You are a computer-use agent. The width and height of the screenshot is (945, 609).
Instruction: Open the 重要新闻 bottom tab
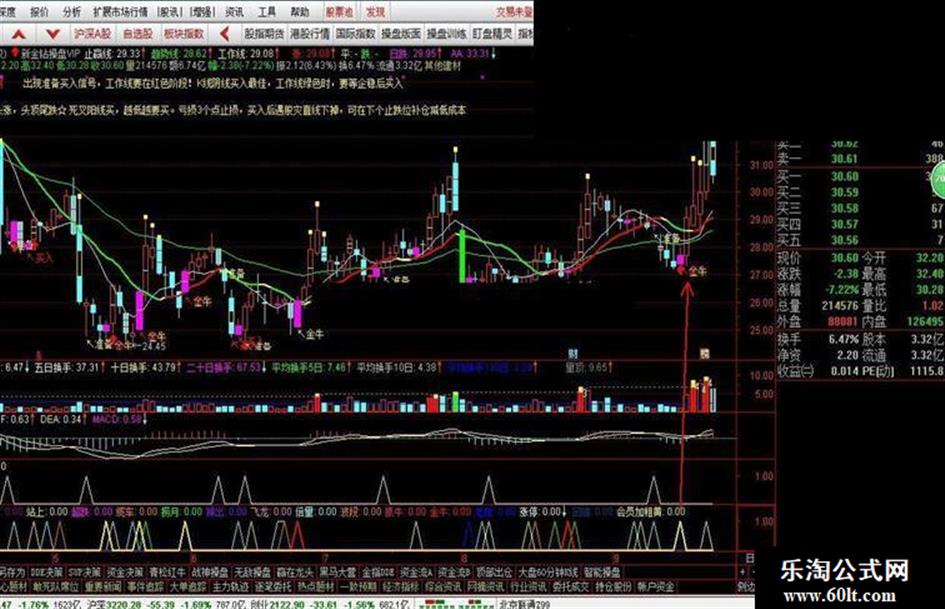(x=103, y=586)
